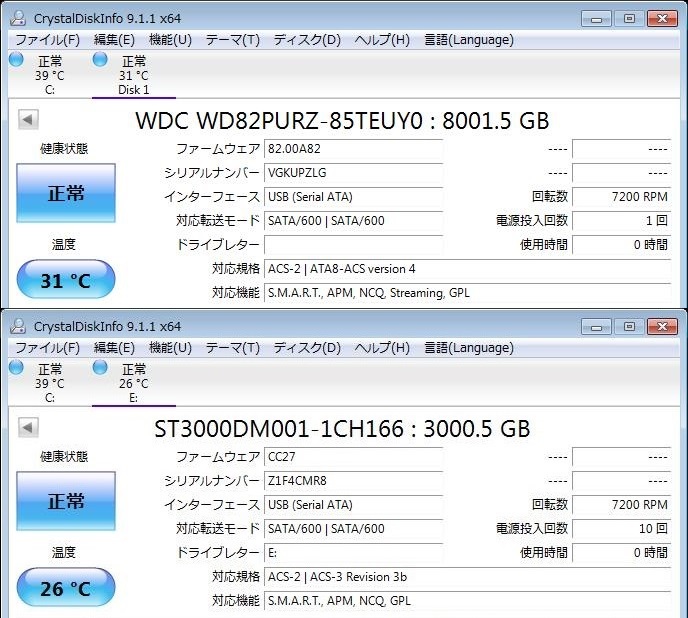Click the firmware field showing 82.00A82
This screenshot has height=618, width=688.
tap(353, 149)
